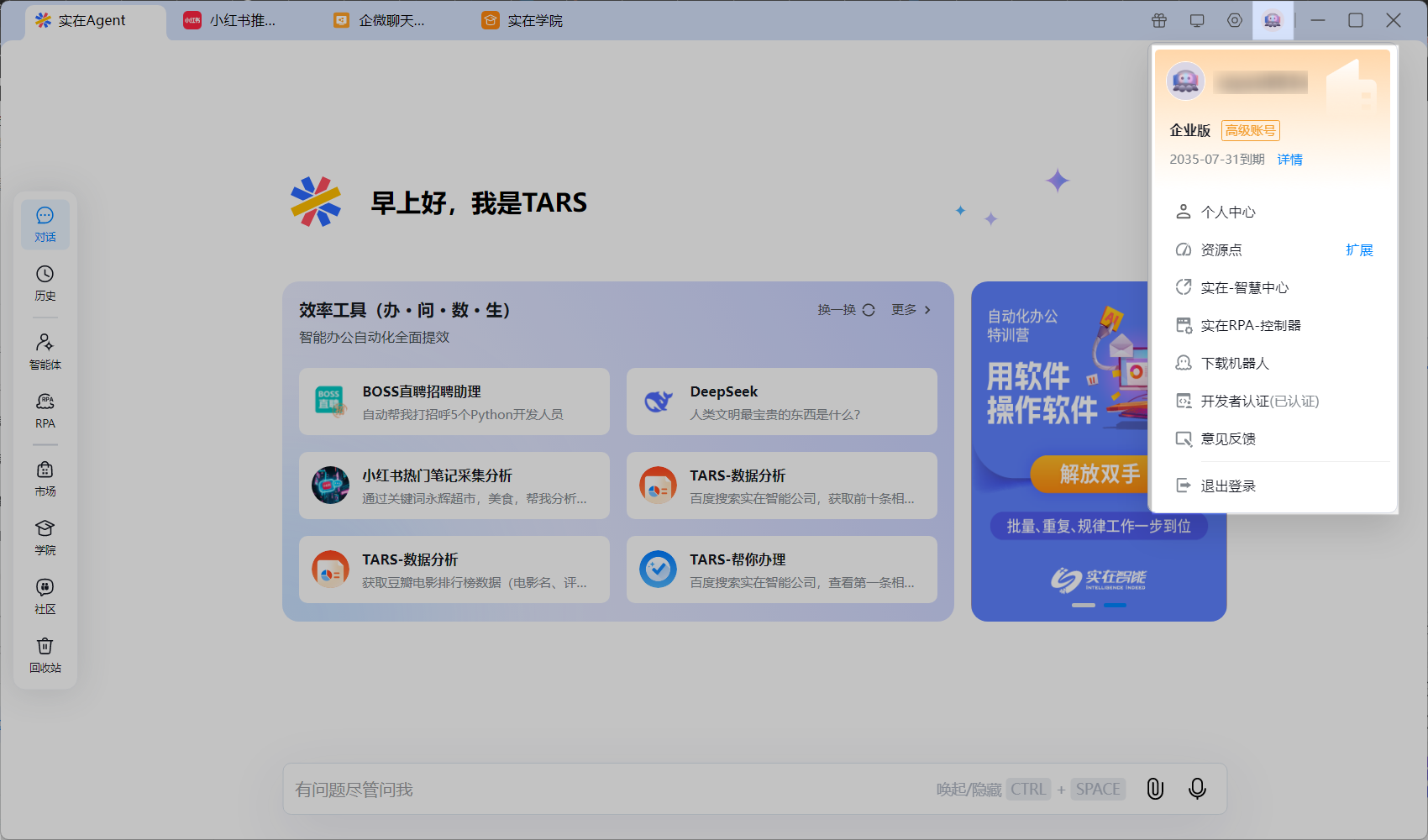
Task: Open the 百度搜索 获取前十条 TARS-数据分析 card
Action: pos(782,486)
